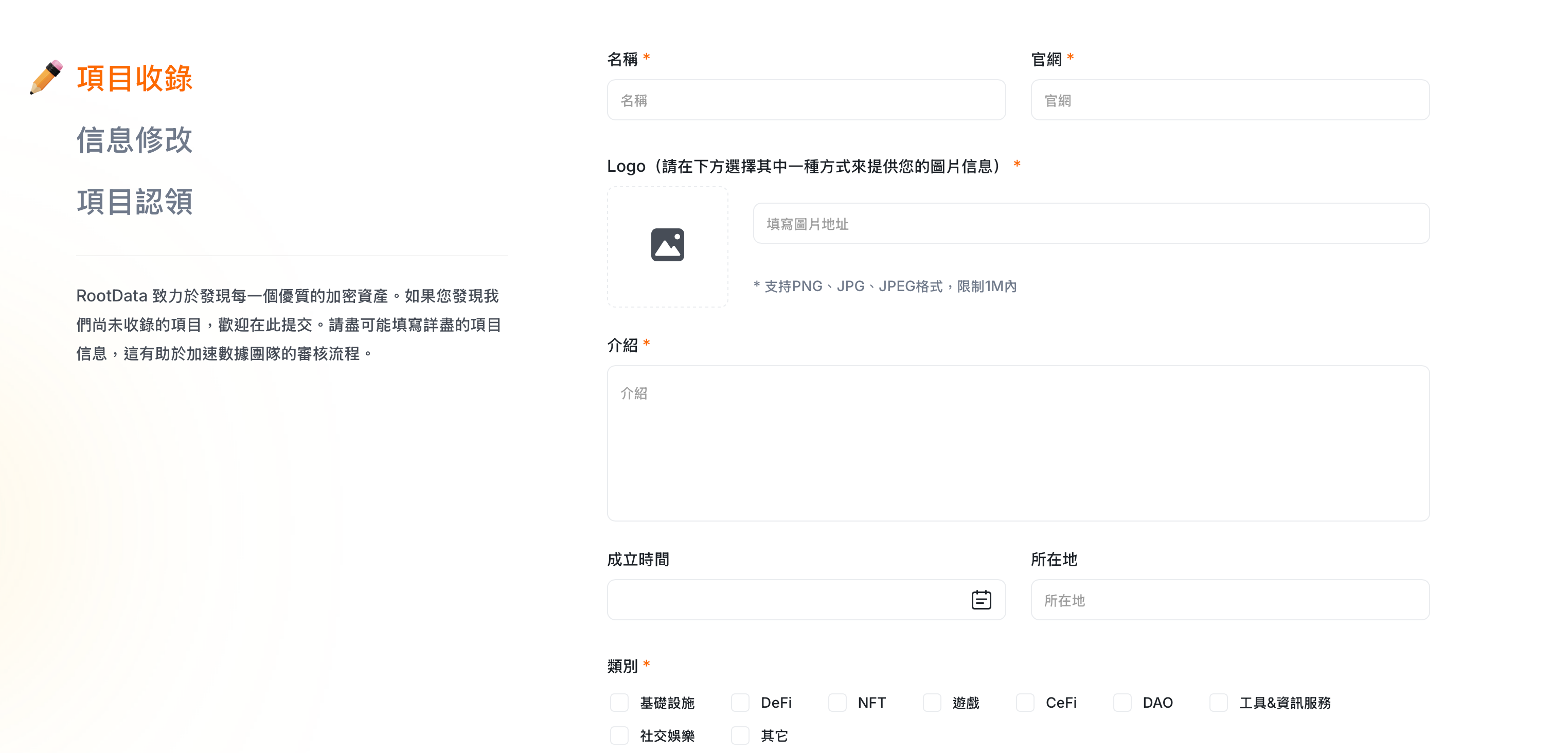The image size is (1568, 753).
Task: Focus the 官網 input field
Action: [x=1229, y=100]
